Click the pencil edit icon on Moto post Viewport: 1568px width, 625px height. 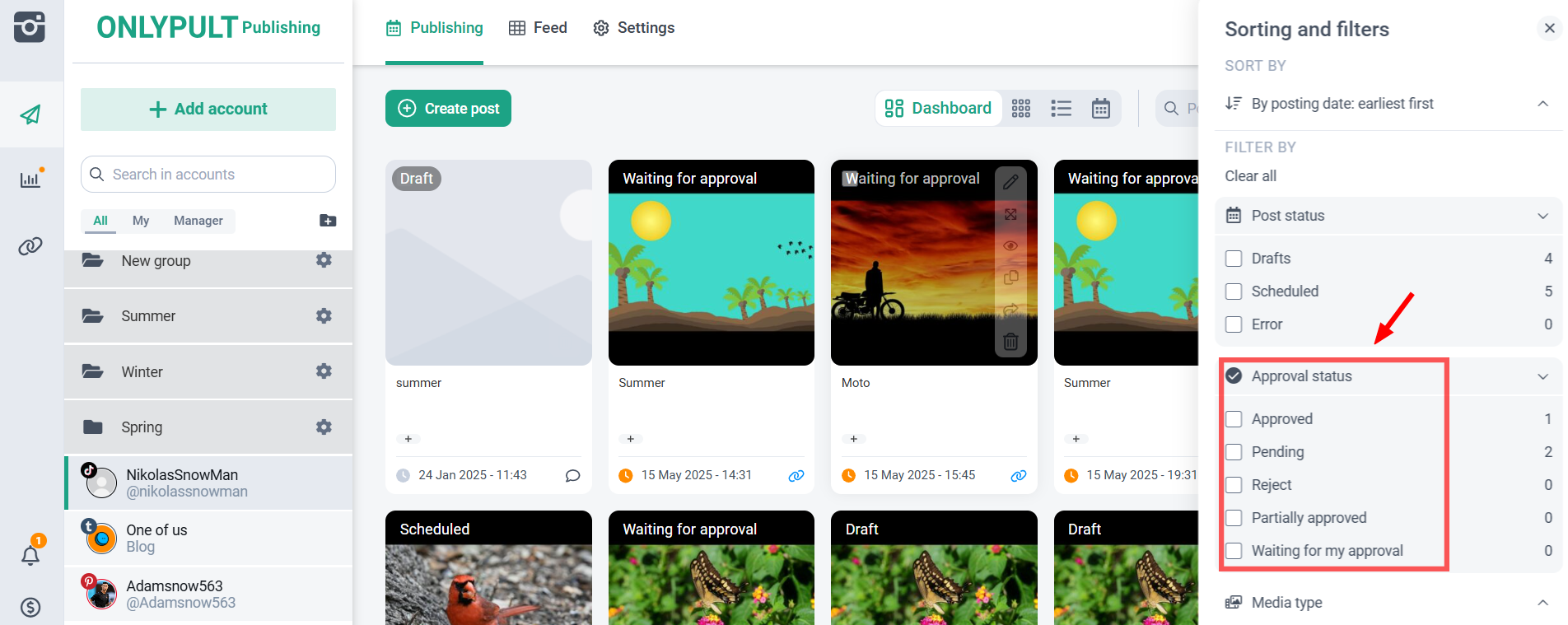point(1010,182)
